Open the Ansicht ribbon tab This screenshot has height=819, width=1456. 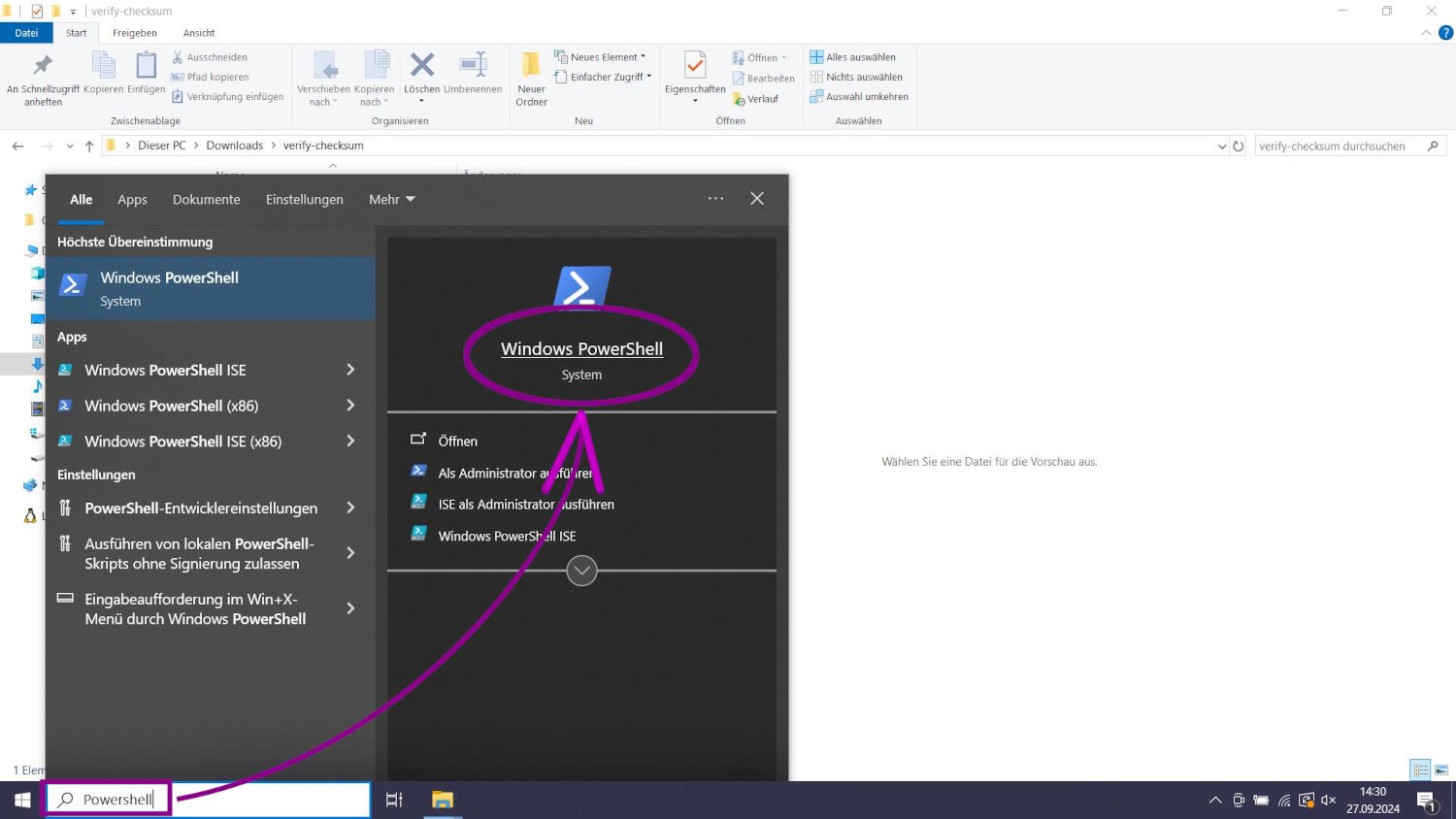point(199,33)
